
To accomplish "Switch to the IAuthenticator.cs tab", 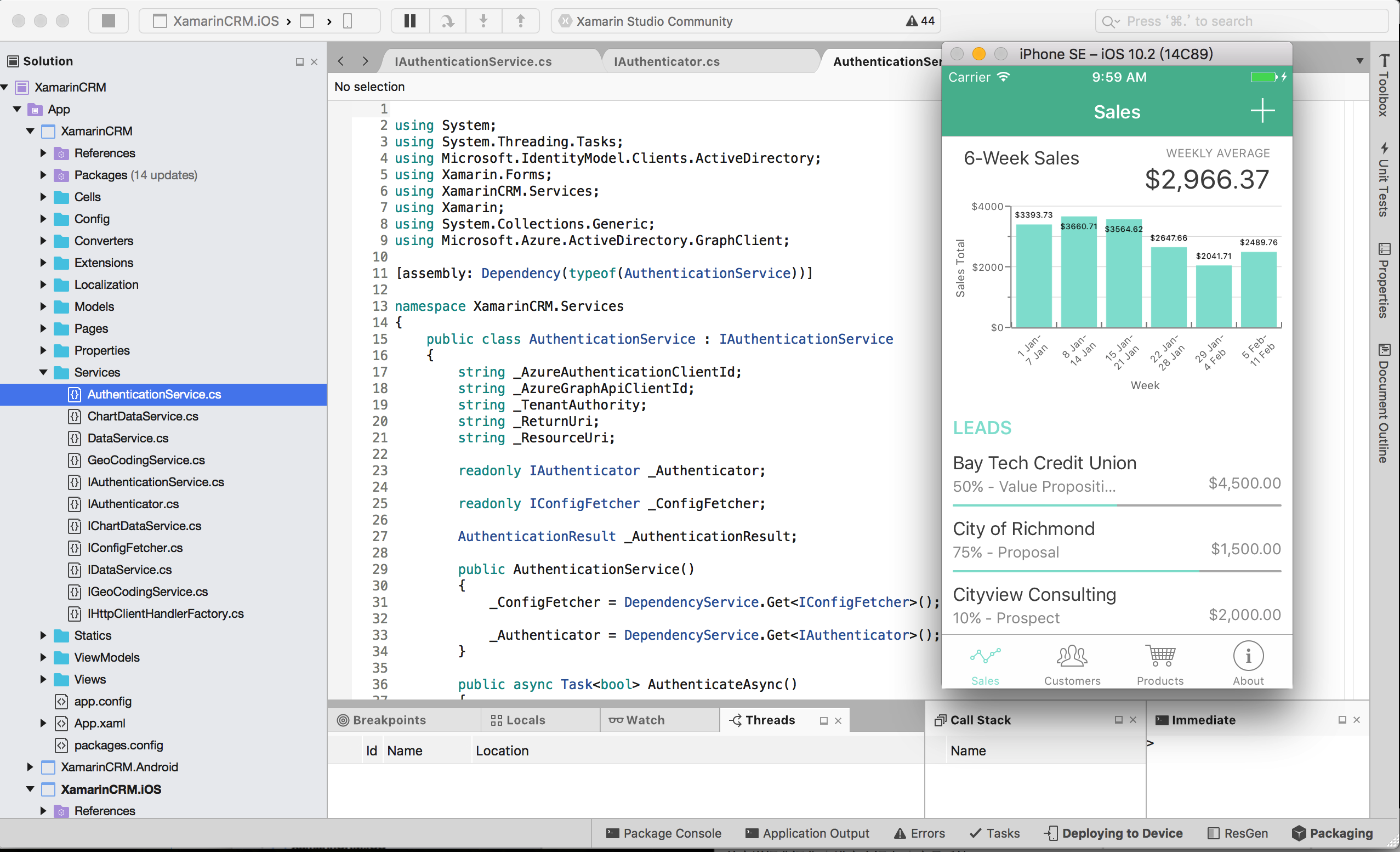I will 666,61.
